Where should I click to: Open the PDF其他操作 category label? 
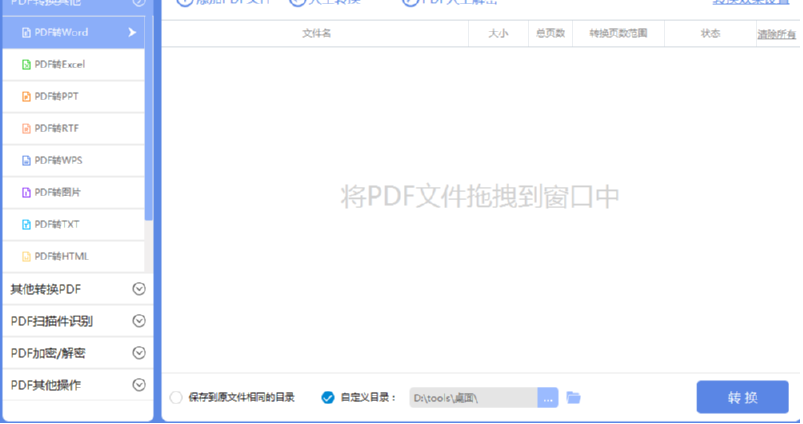tap(46, 385)
